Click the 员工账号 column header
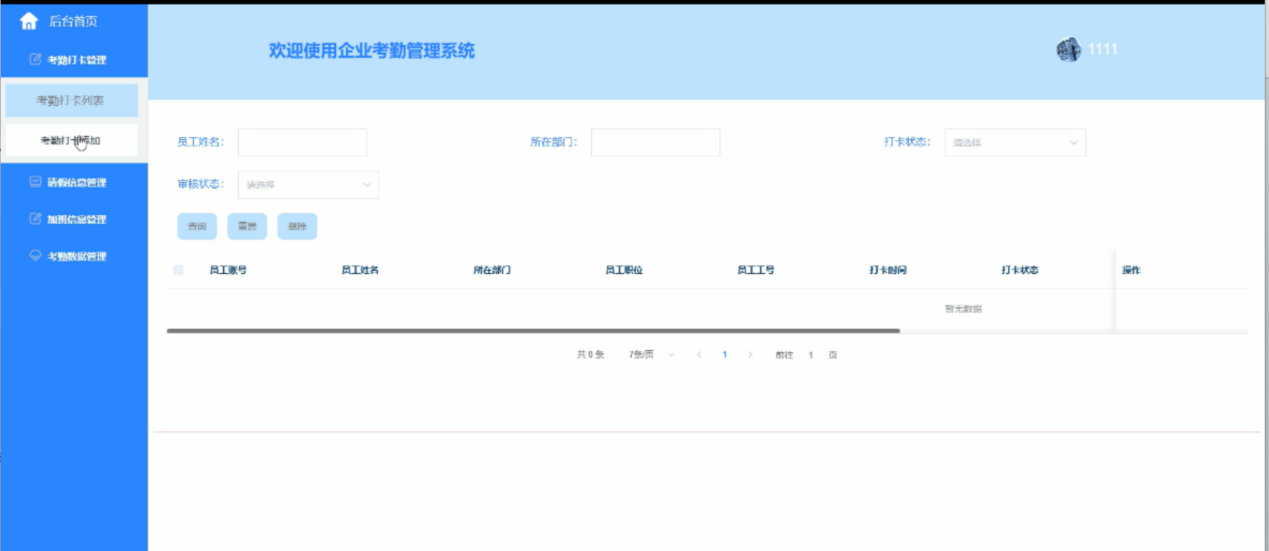 click(x=228, y=270)
